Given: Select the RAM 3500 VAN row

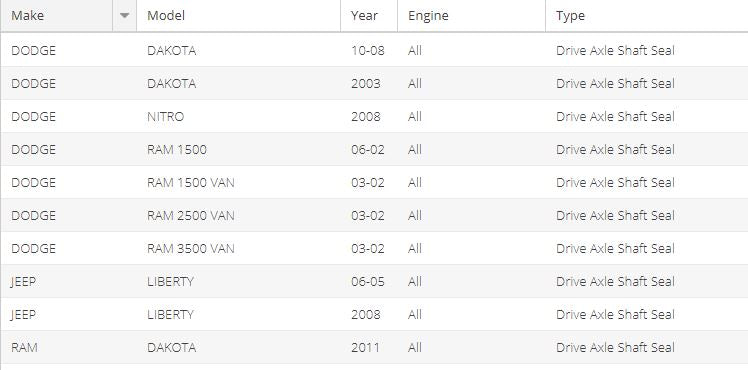Looking at the screenshot, I should 374,248.
